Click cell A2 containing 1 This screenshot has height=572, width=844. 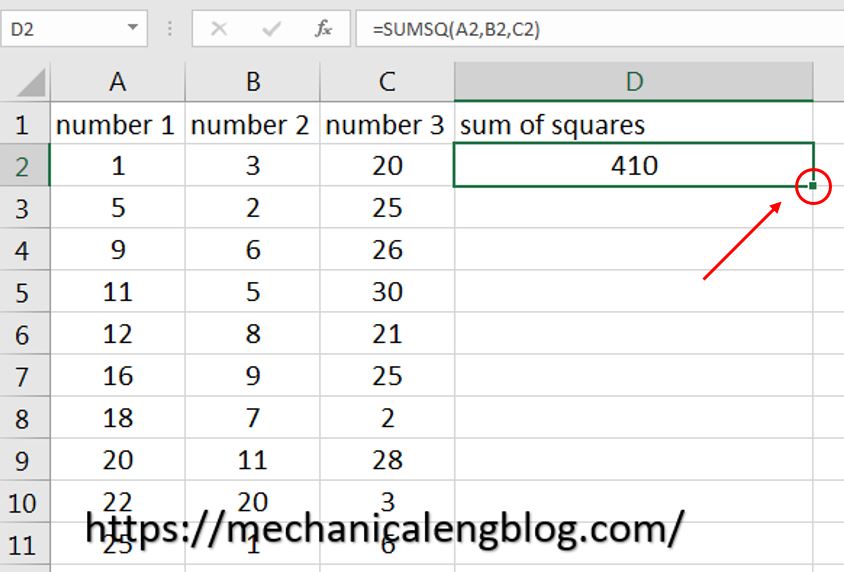(x=118, y=165)
